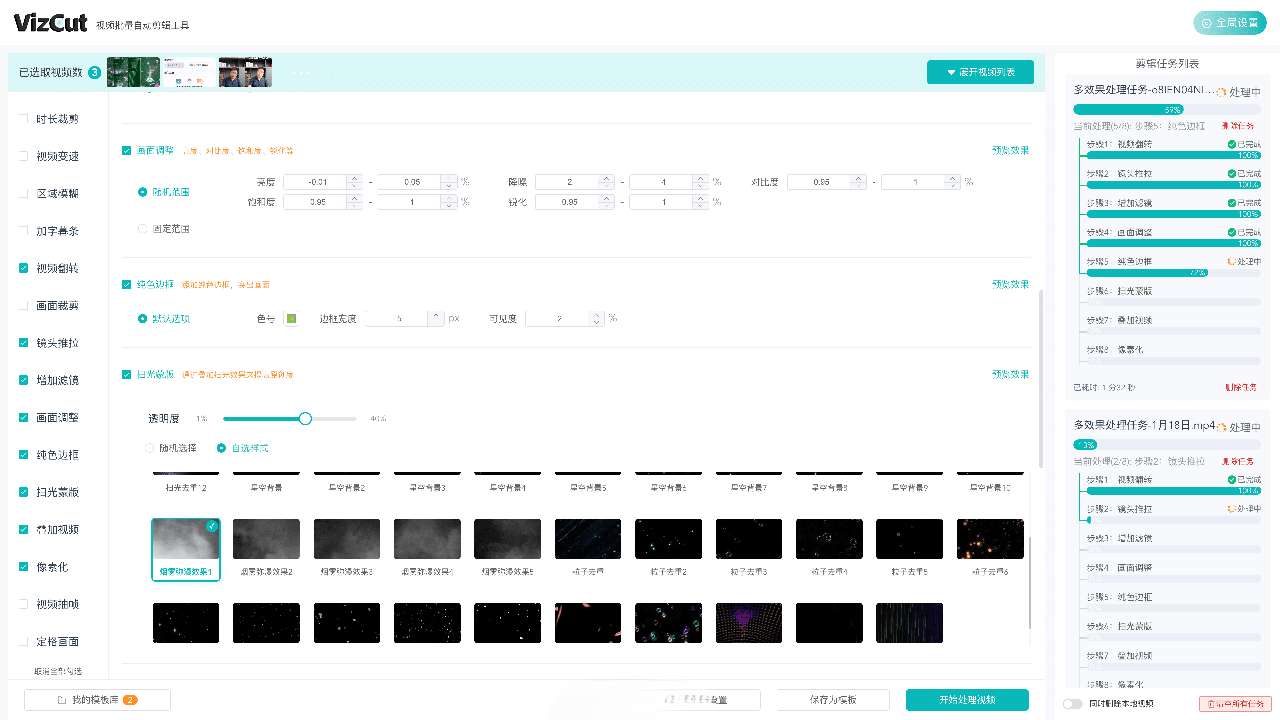Select 自选样式 radio option

pyautogui.click(x=221, y=448)
